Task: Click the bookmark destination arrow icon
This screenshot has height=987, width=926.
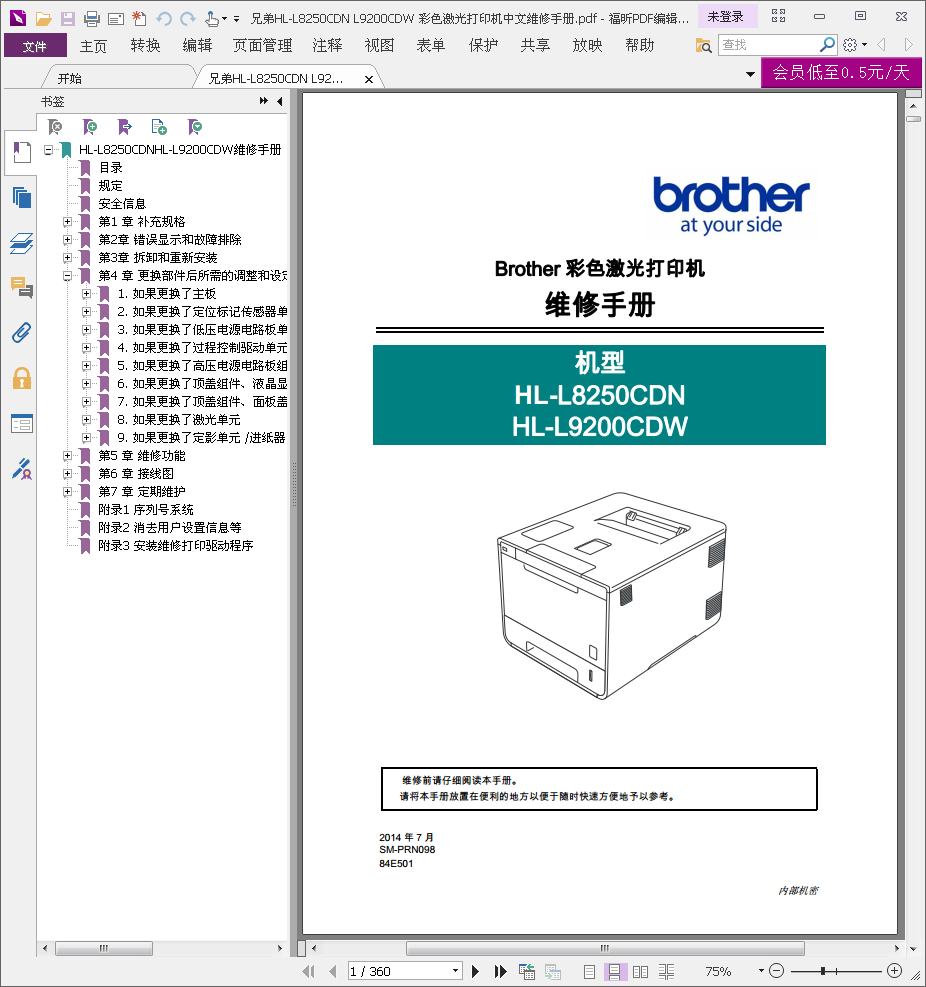Action: coord(125,127)
